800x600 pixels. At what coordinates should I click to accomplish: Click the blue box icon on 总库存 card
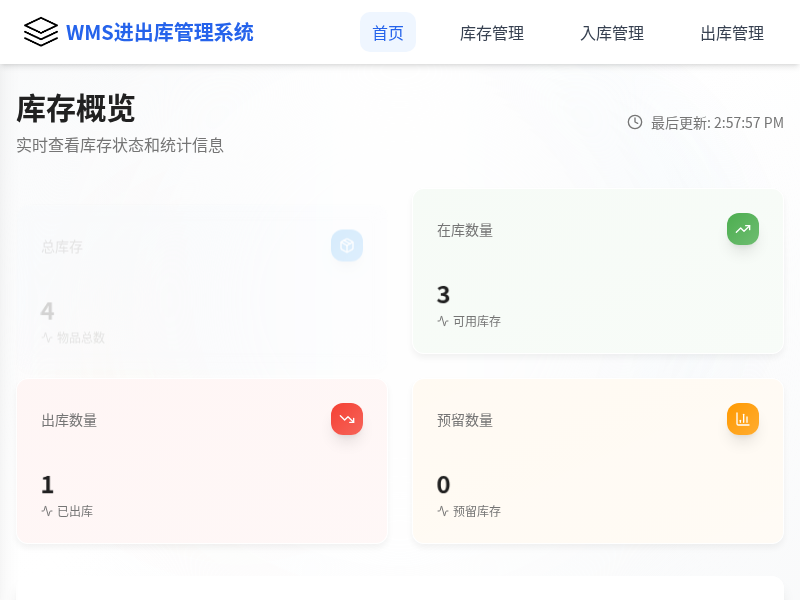coord(347,245)
